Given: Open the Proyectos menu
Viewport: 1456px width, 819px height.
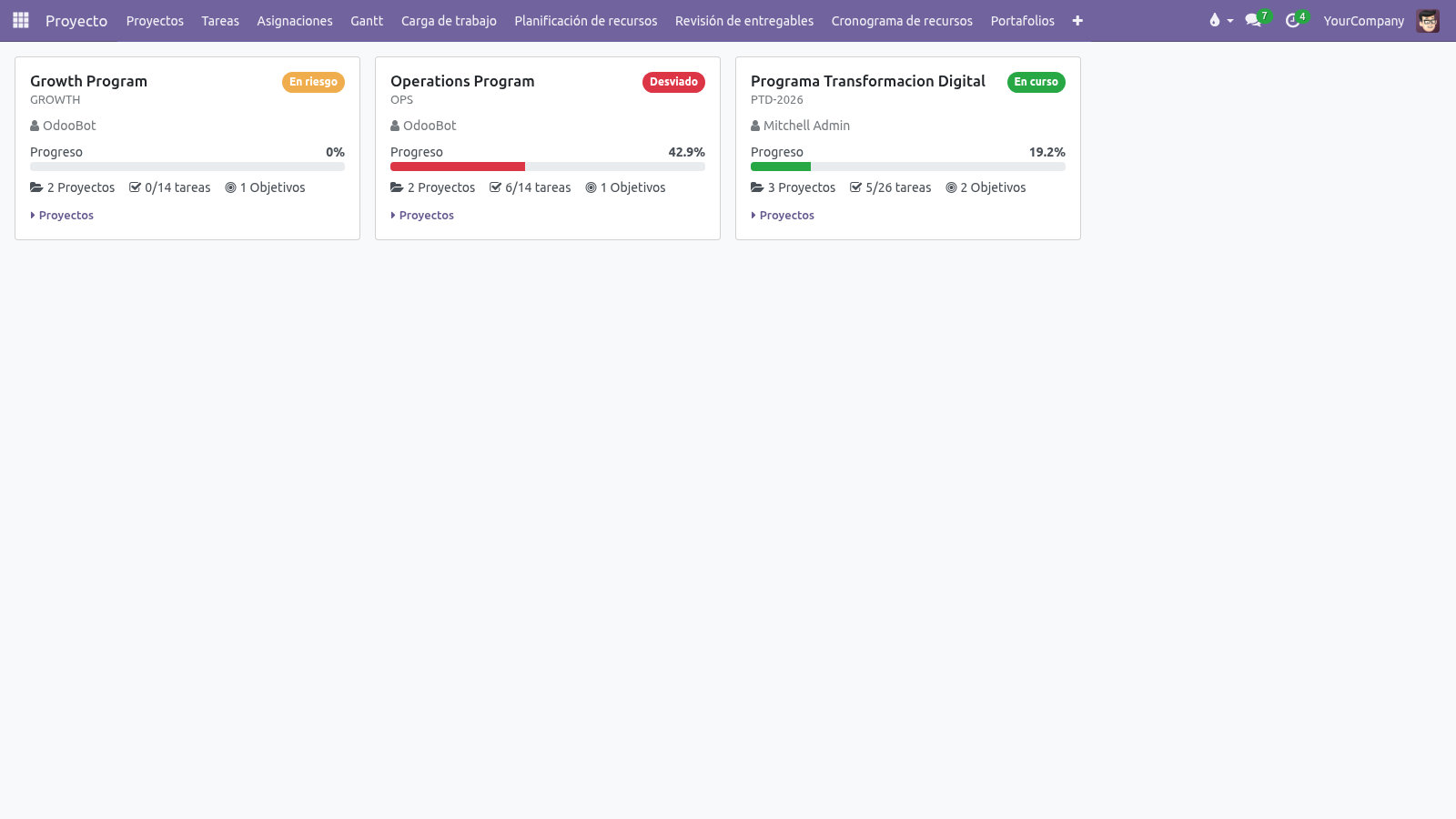Looking at the screenshot, I should point(155,21).
